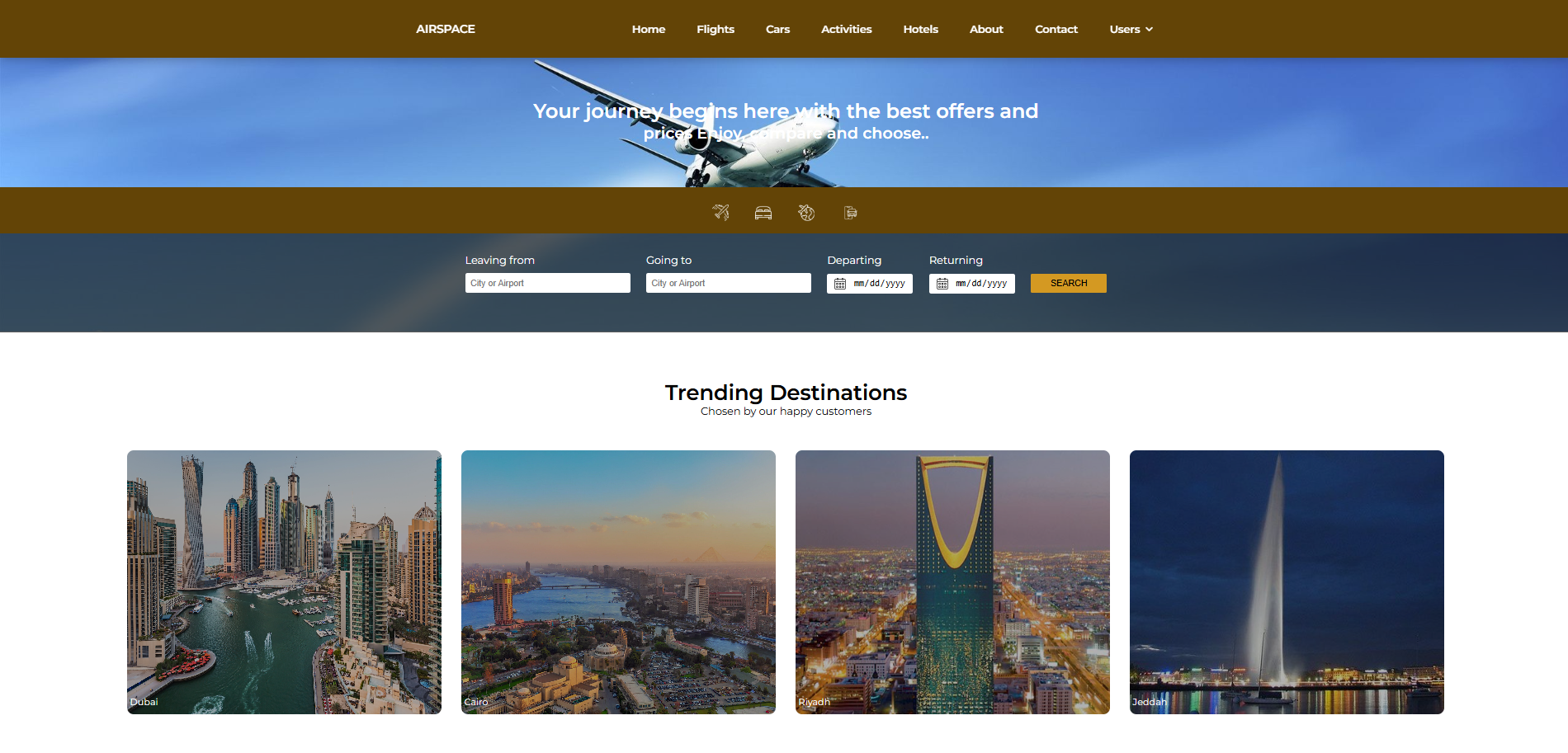Open the Returning date calendar icon
This screenshot has width=1568, height=753.
point(942,284)
